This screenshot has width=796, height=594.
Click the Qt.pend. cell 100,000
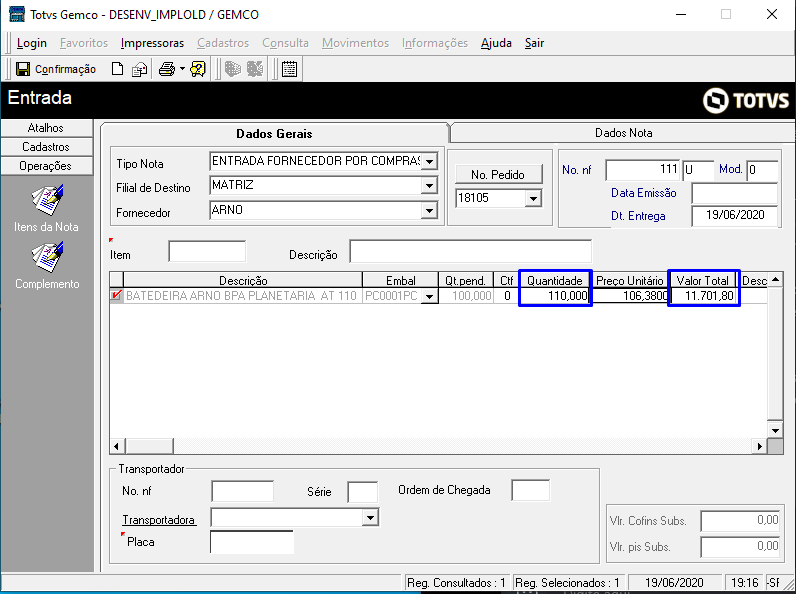466,296
